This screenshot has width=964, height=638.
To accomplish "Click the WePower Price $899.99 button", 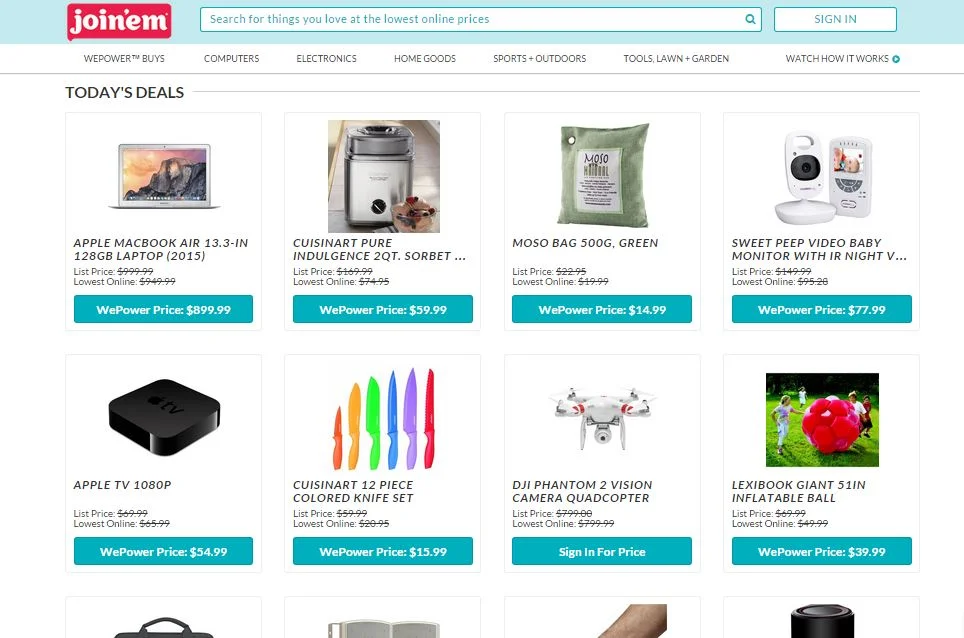I will point(164,309).
